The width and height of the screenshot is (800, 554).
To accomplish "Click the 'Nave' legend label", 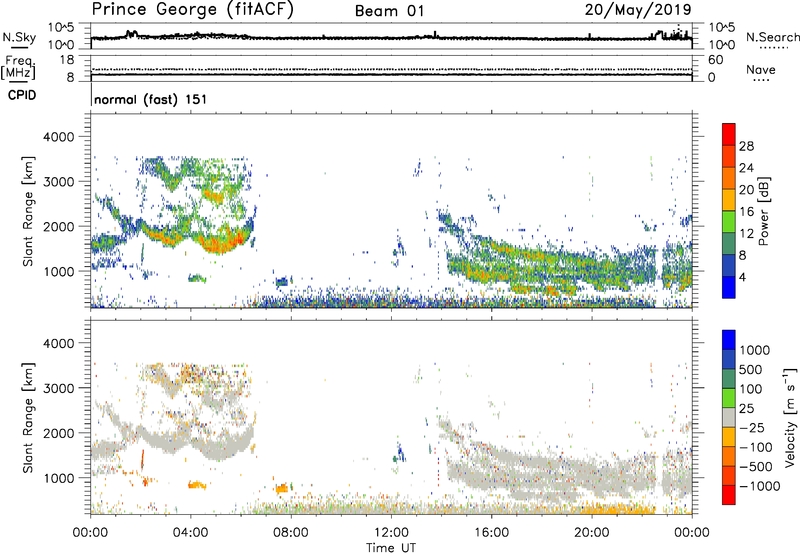I will click(x=760, y=69).
